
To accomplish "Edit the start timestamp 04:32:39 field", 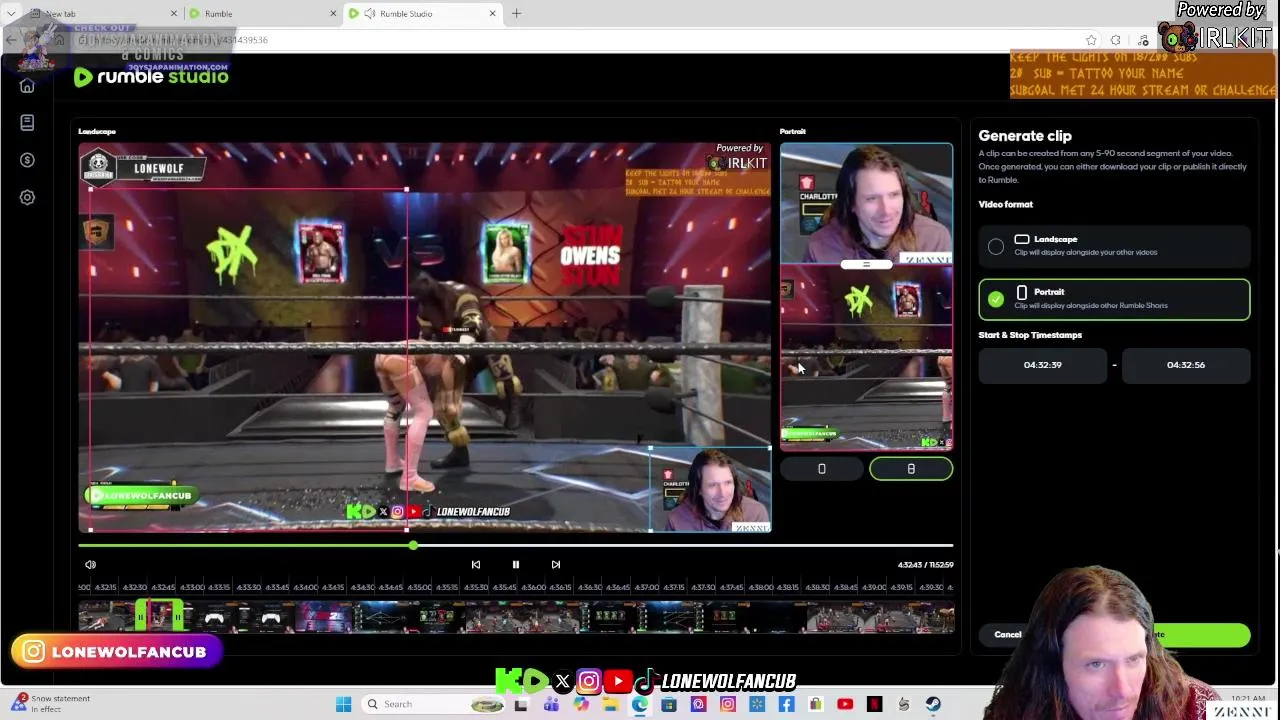I will coord(1042,365).
